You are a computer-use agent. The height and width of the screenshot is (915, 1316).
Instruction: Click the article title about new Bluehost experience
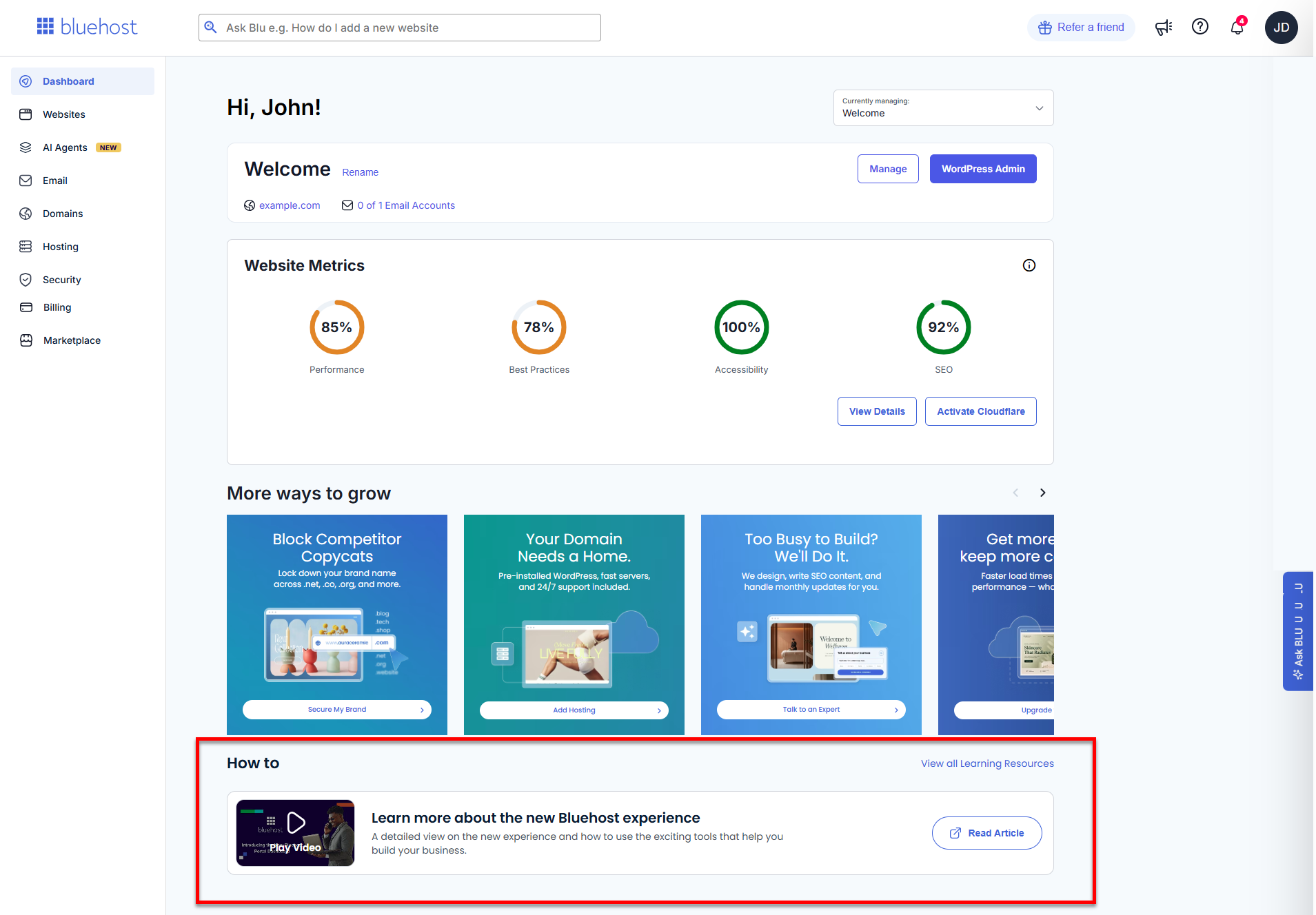tap(536, 818)
